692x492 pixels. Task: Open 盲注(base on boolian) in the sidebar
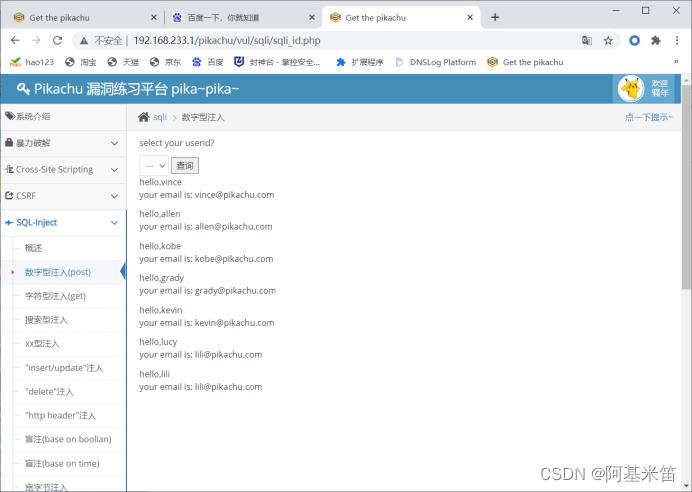click(x=70, y=439)
